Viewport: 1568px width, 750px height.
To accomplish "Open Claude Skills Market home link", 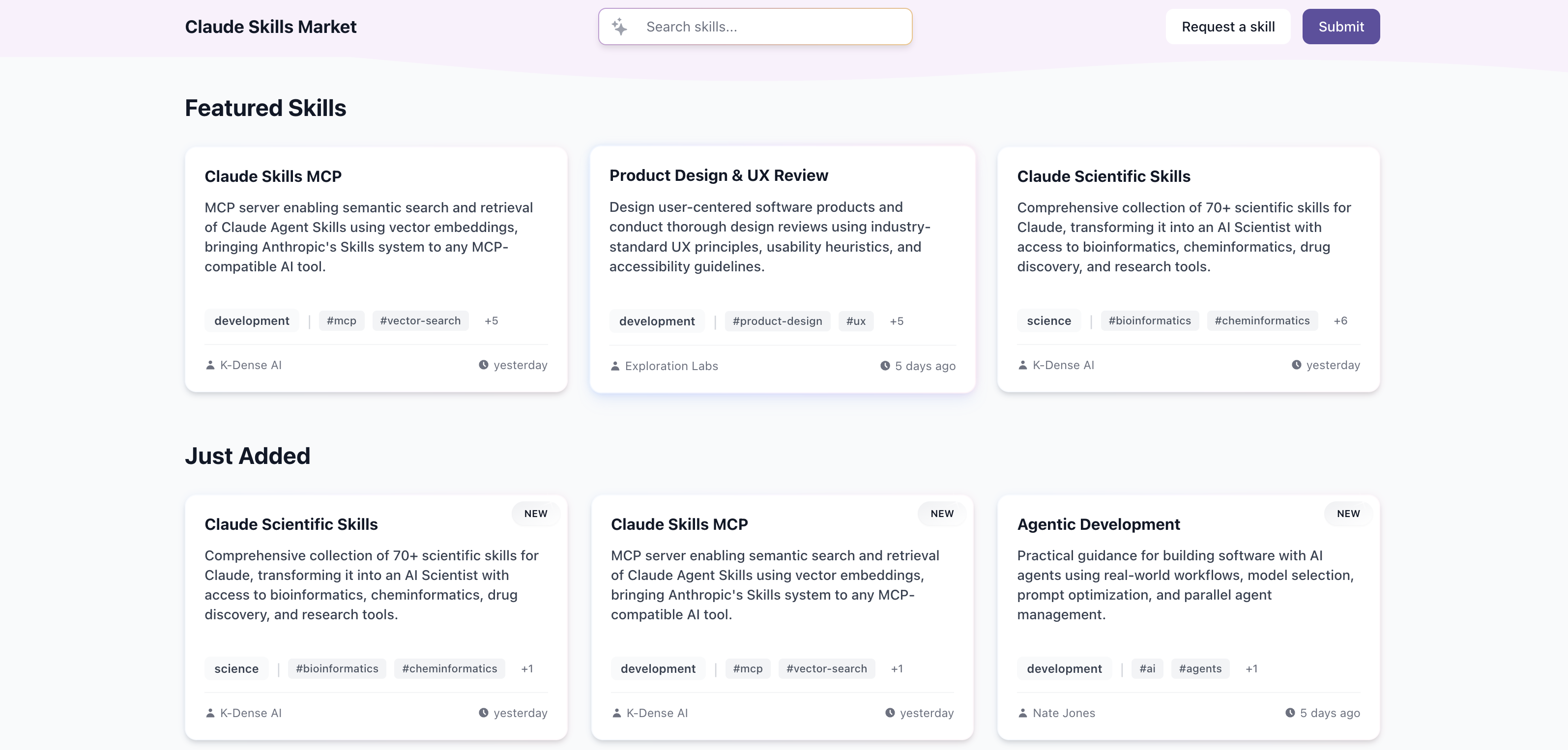I will pos(270,27).
